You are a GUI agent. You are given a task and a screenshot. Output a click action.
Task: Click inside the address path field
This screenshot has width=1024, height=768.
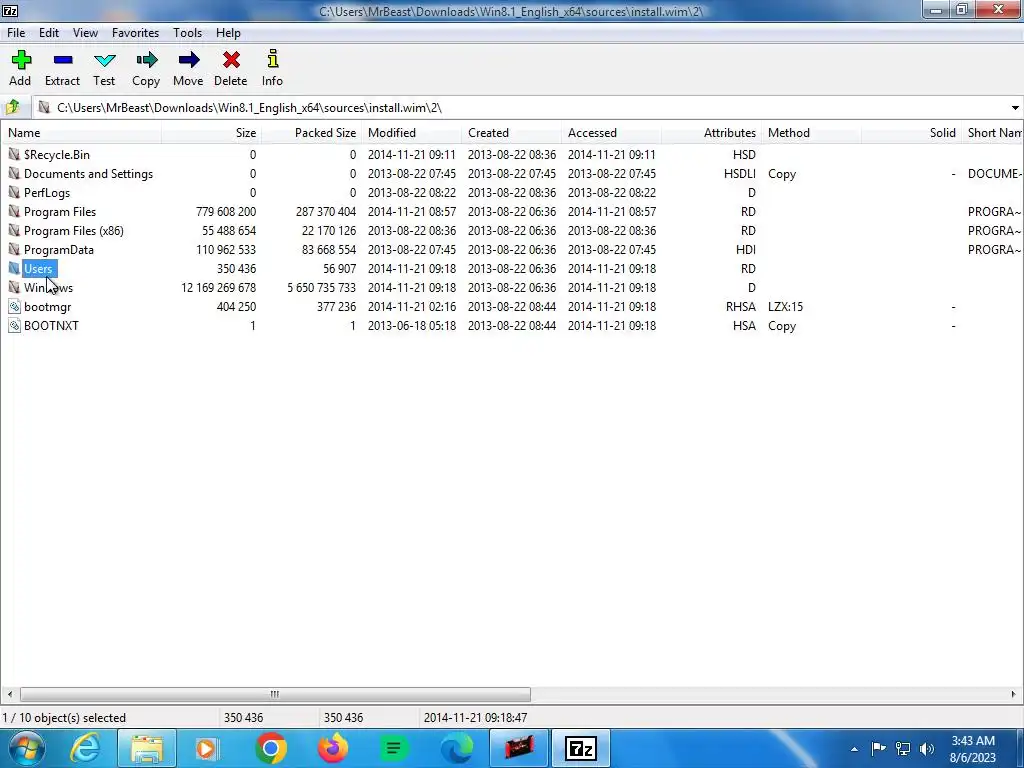click(x=522, y=108)
